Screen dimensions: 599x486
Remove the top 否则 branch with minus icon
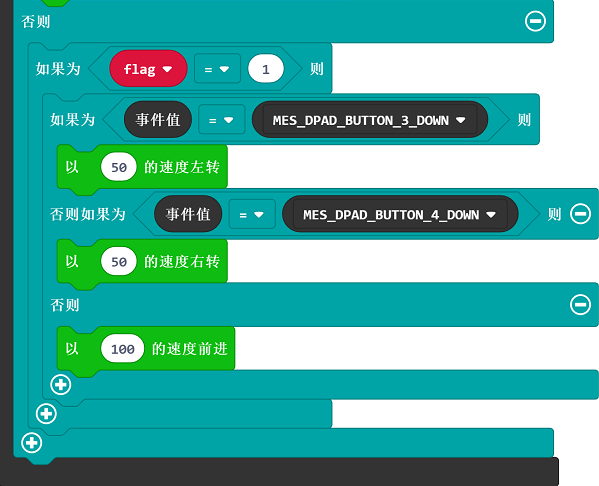pyautogui.click(x=535, y=21)
